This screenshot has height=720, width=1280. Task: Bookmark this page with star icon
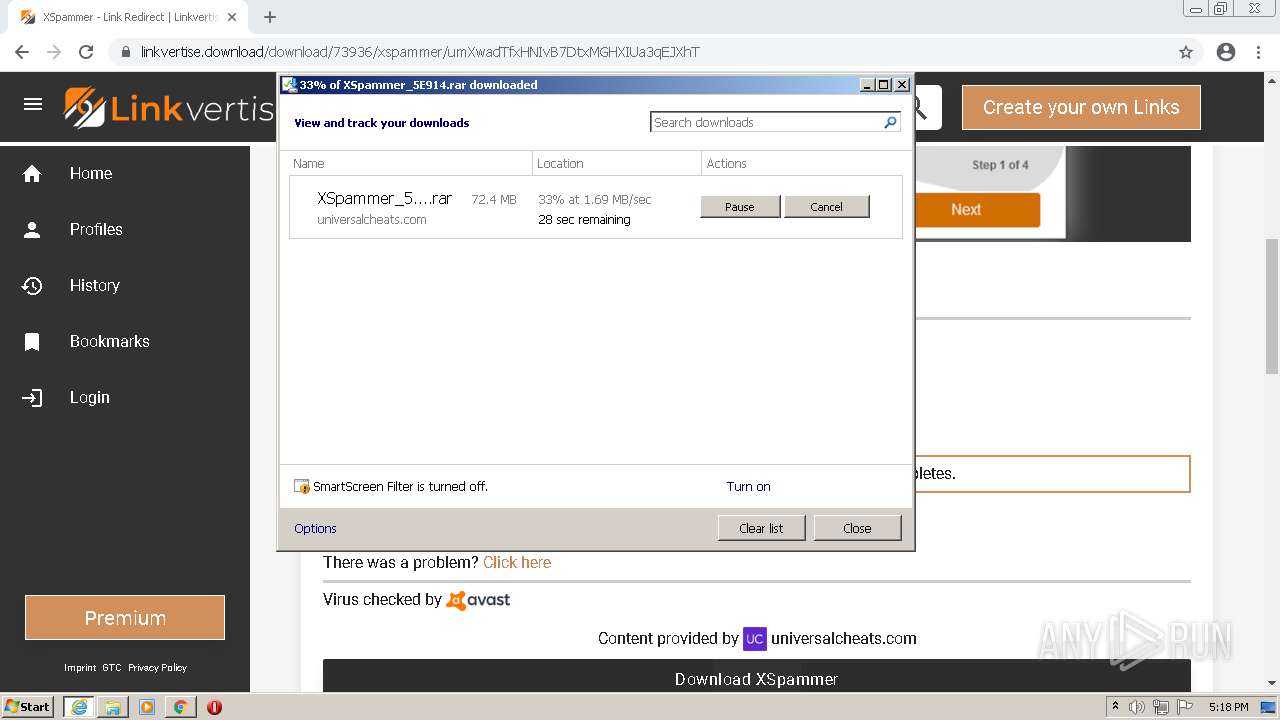click(x=1186, y=52)
